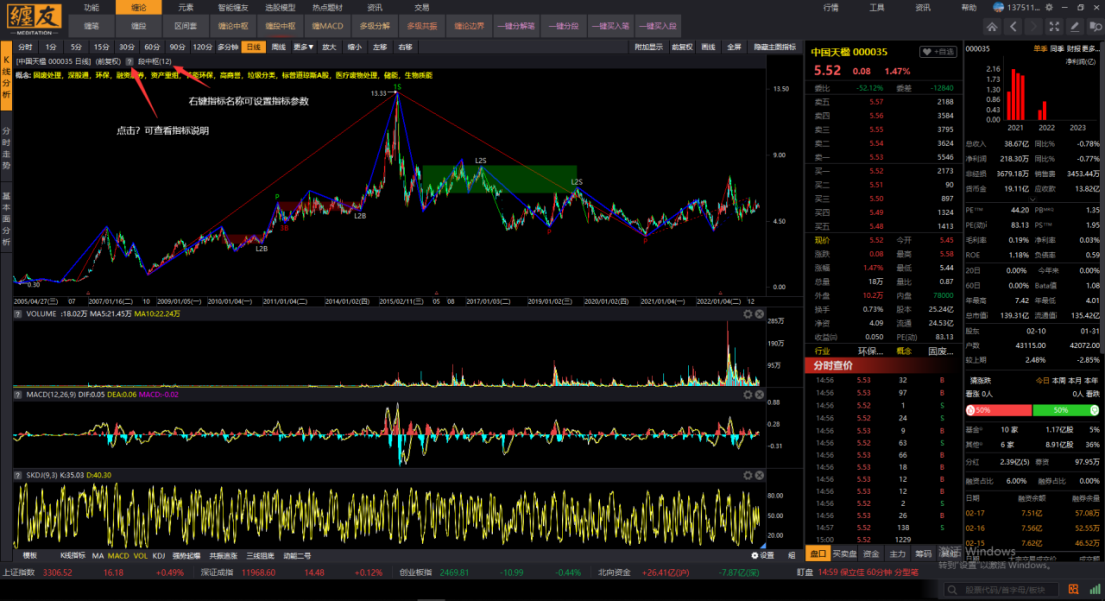The image size is (1106, 601).
Task: Toggle 隐藏主图指标 to hide main indicators
Action: (x=775, y=47)
